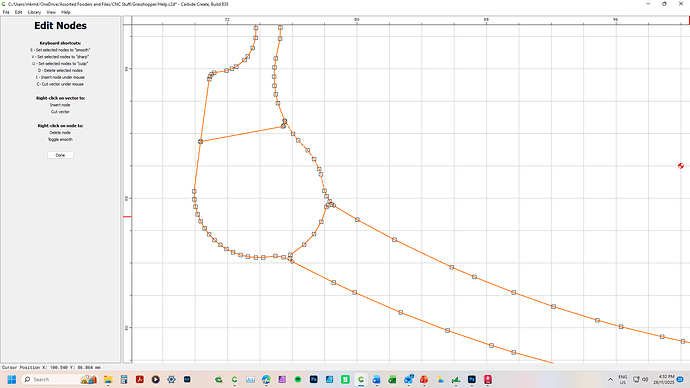Click the 72 mark on the top ruler

(227, 19)
